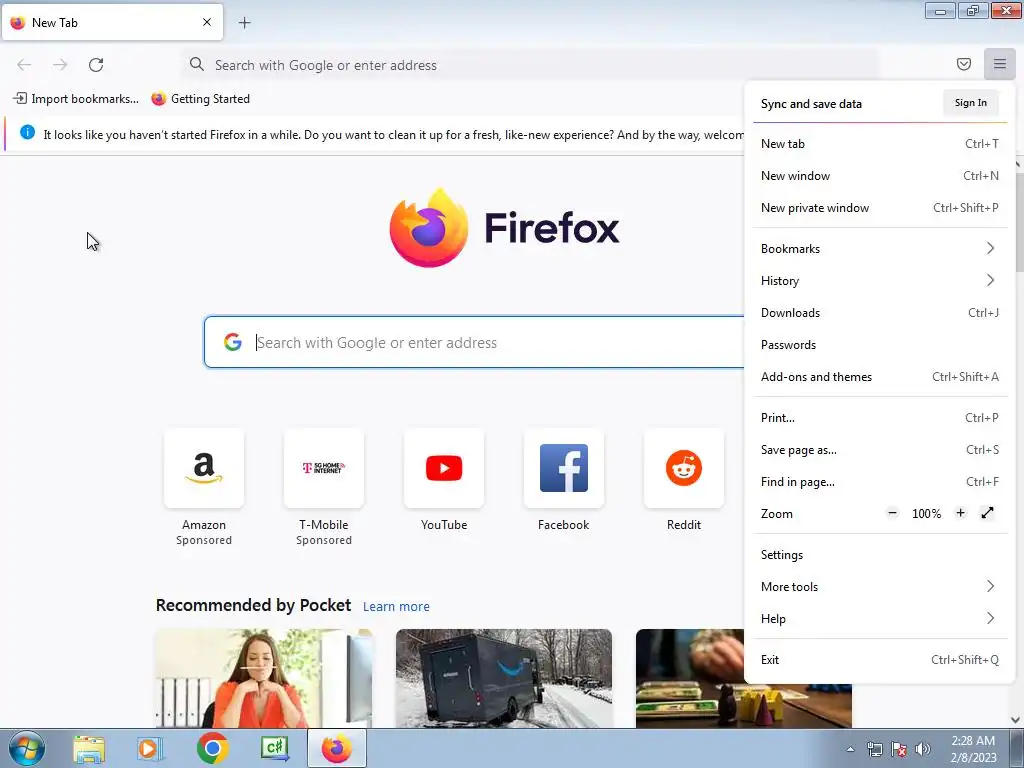
Task: Open Google Chrome from the taskbar
Action: pyautogui.click(x=212, y=748)
